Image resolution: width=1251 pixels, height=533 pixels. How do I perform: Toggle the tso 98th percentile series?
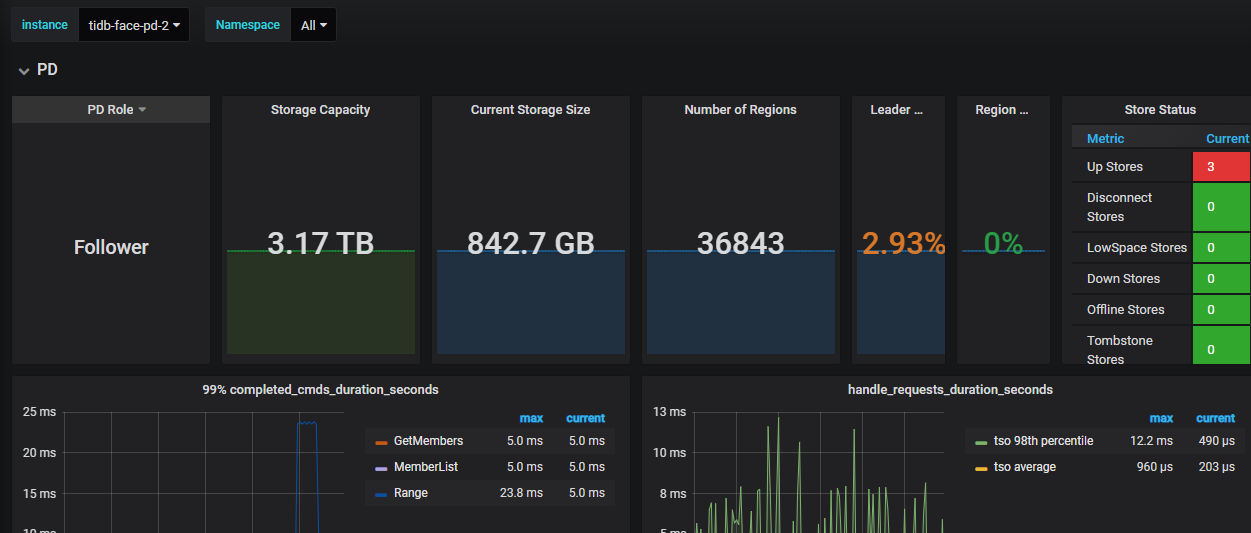tap(1043, 441)
